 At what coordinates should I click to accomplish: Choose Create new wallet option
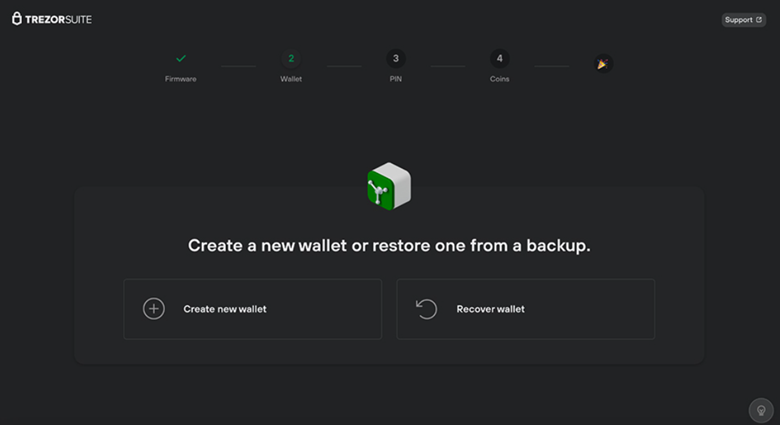pyautogui.click(x=253, y=309)
